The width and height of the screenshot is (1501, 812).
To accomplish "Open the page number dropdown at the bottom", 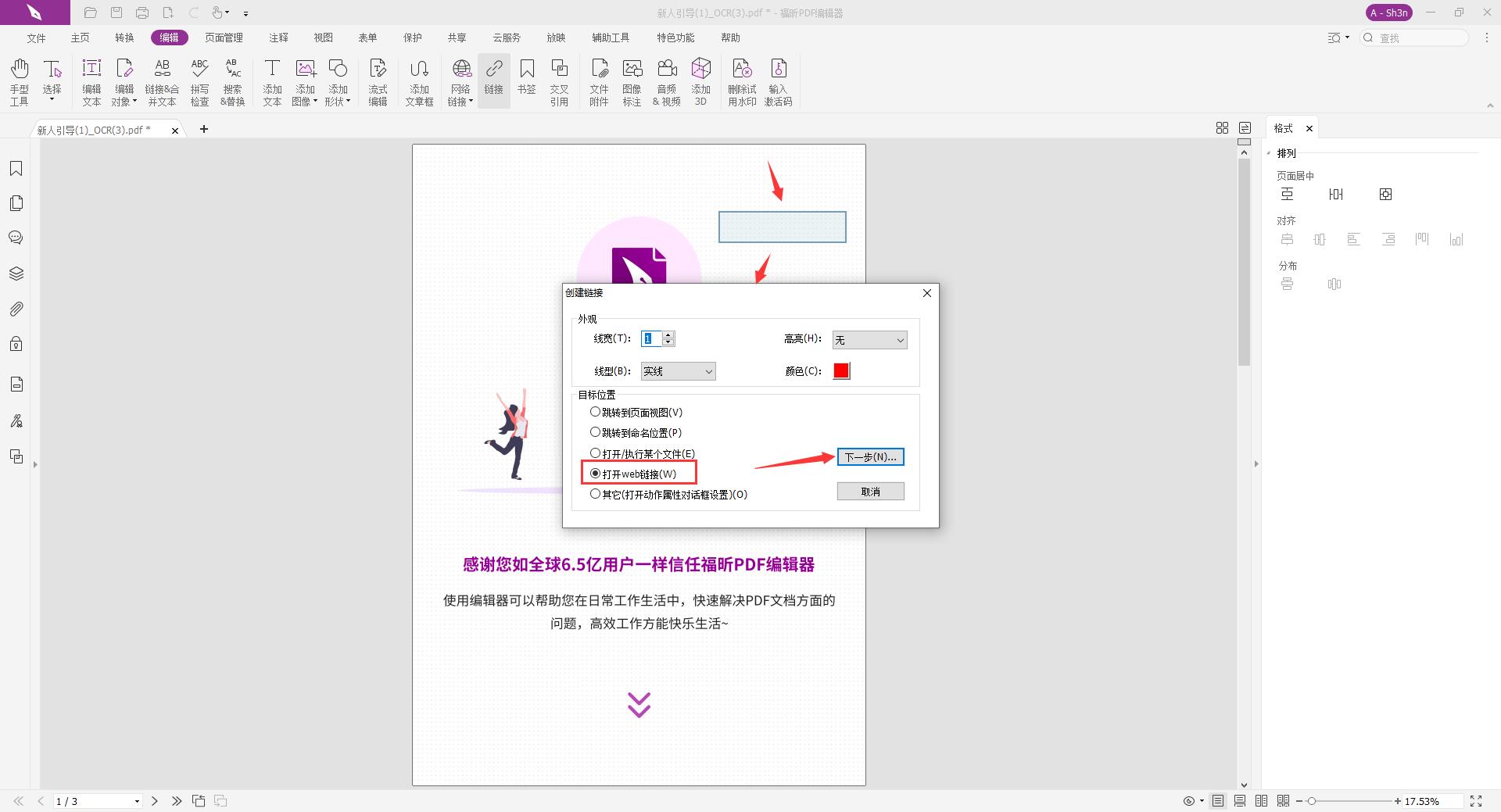I will point(138,801).
